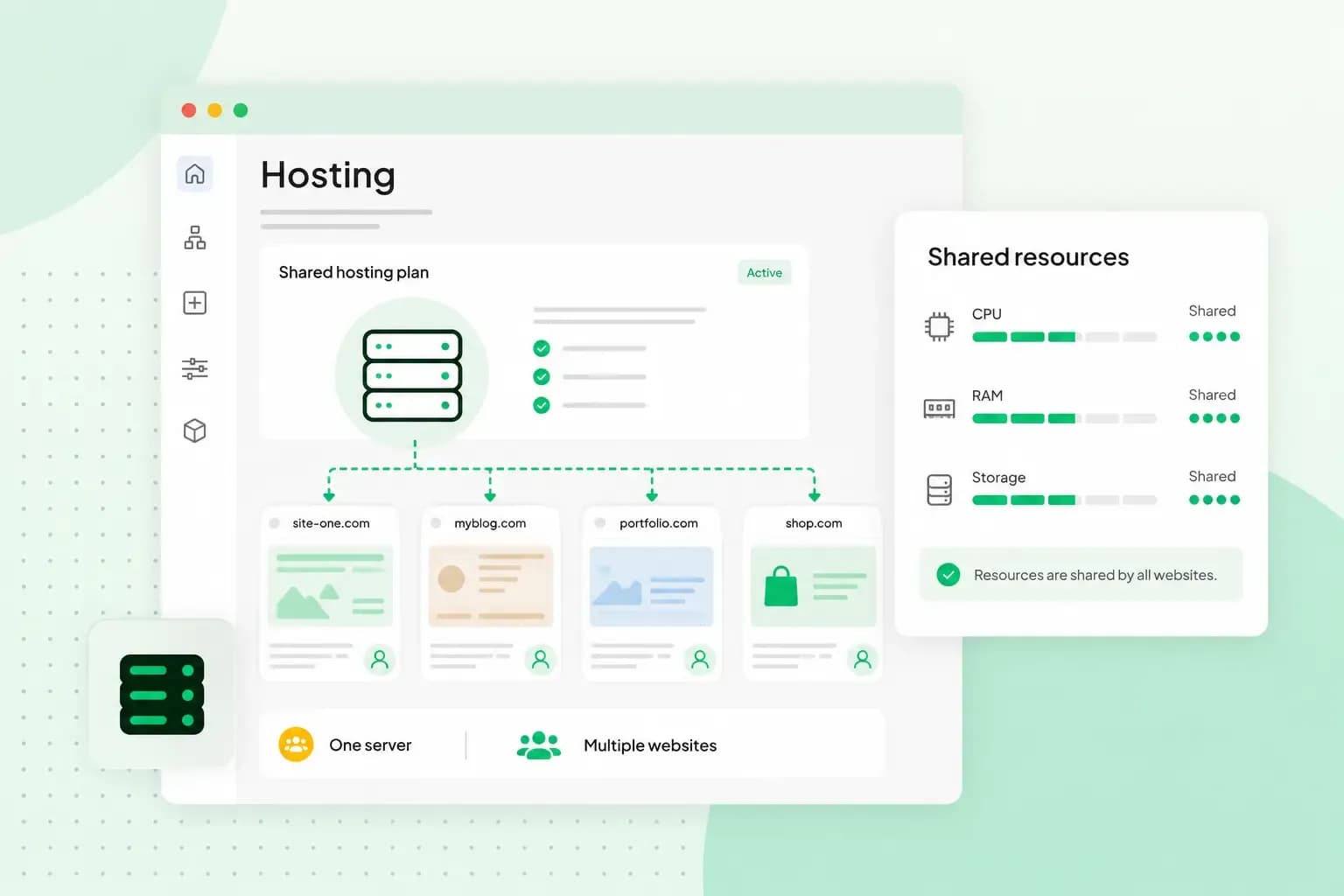
Task: Click the user avatar on myblog.com card
Action: point(541,659)
